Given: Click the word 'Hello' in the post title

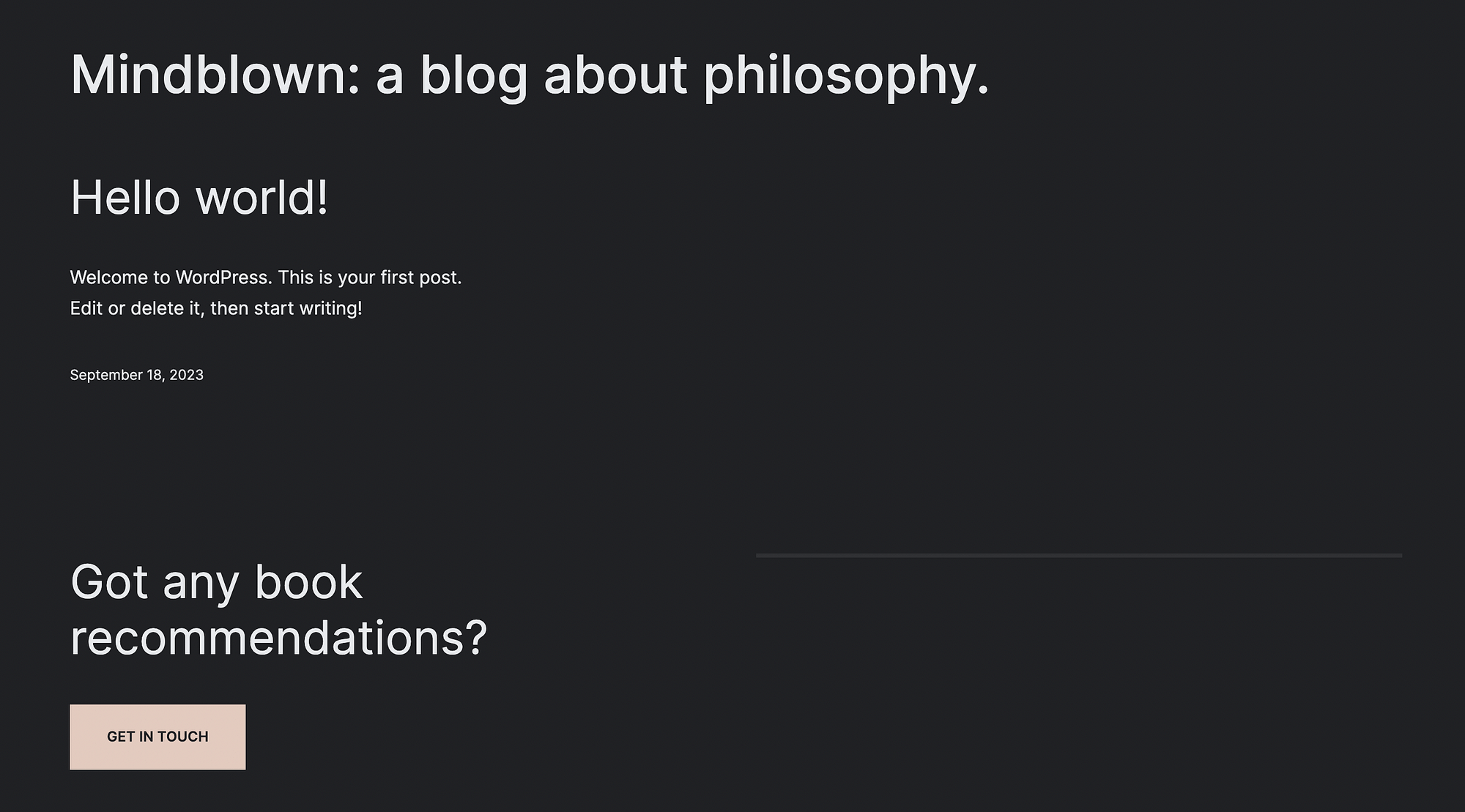Looking at the screenshot, I should click(x=125, y=198).
